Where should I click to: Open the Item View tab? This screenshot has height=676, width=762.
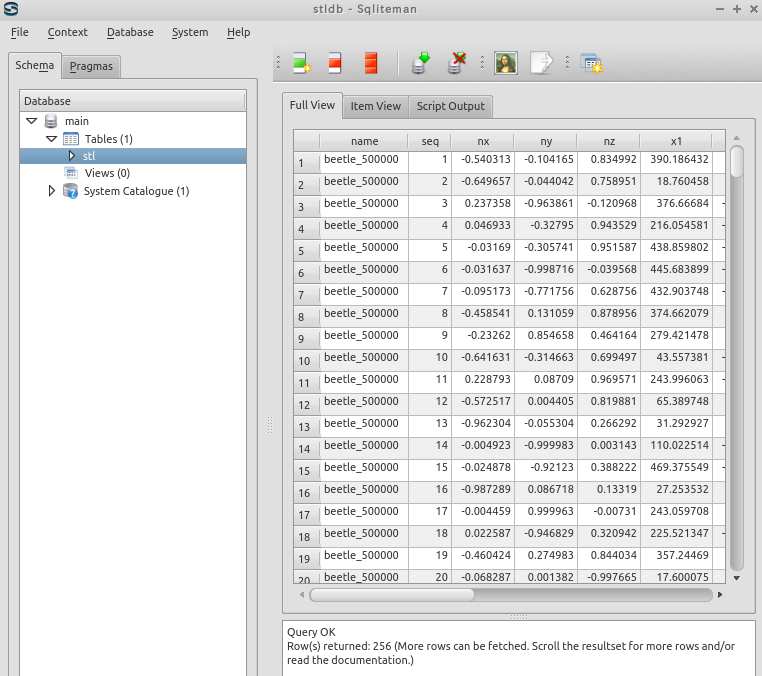coord(375,106)
